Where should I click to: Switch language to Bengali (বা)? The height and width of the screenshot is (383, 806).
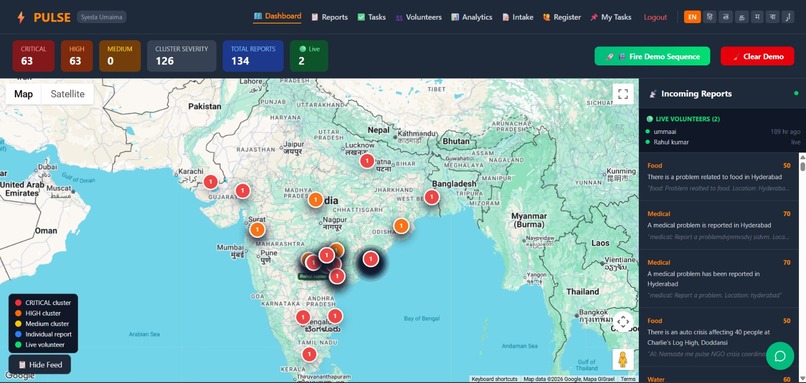click(x=772, y=17)
